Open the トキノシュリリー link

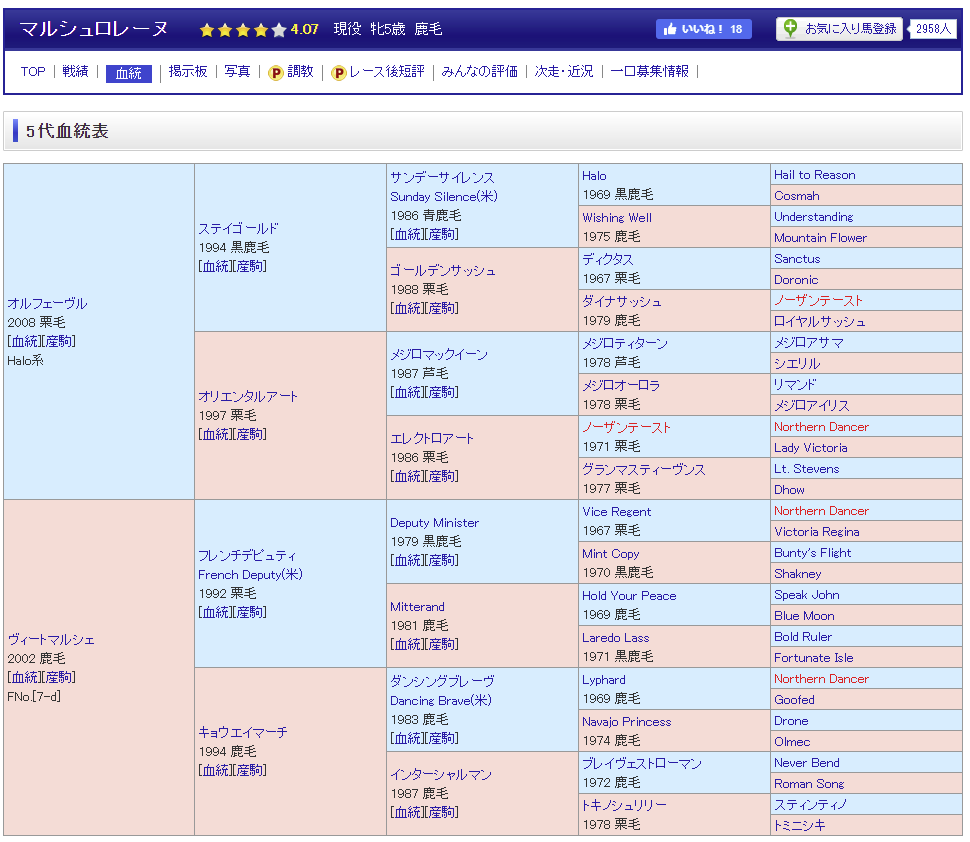[624, 805]
